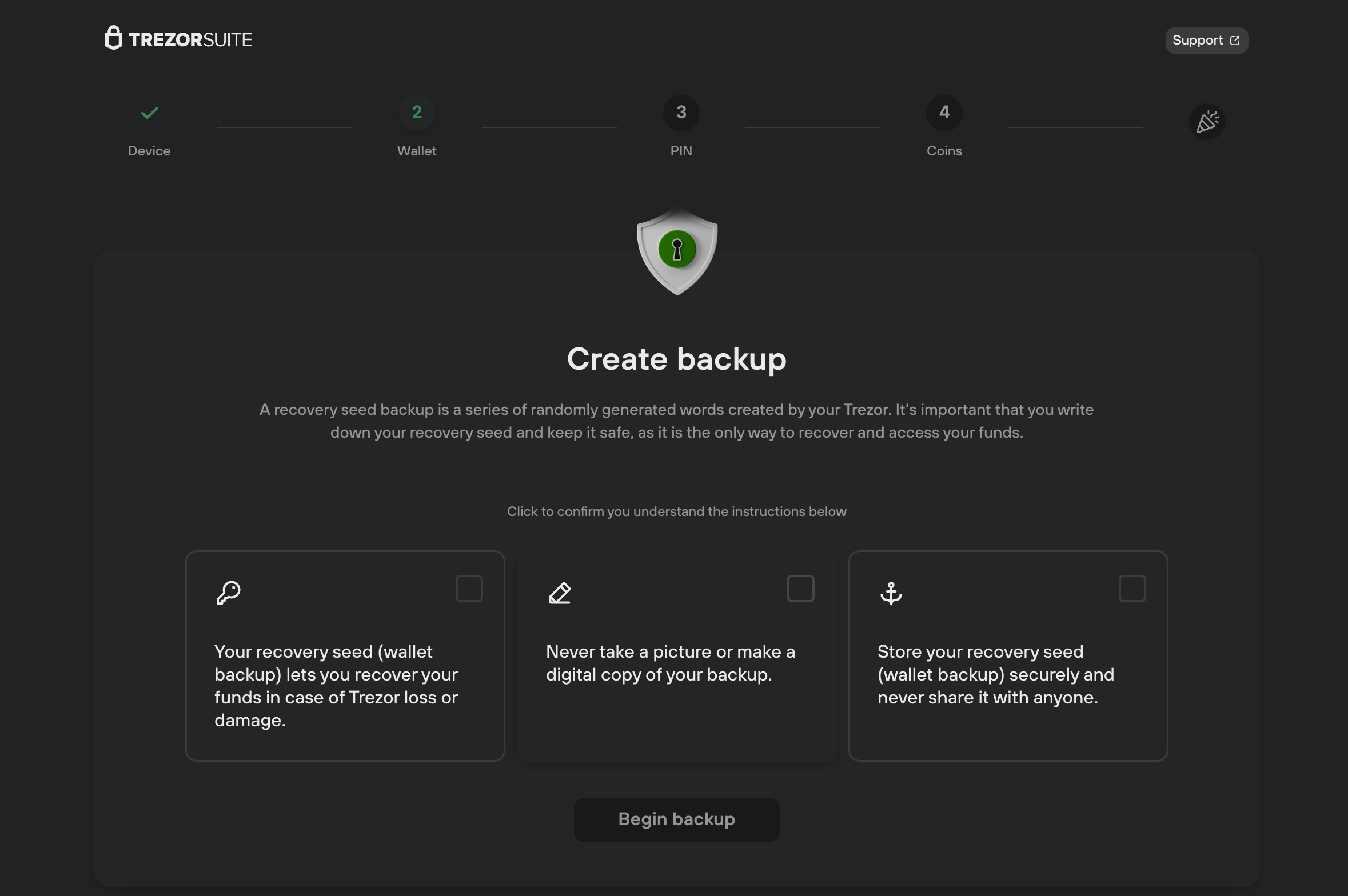Click the recovery seed description paragraph
Image resolution: width=1348 pixels, height=896 pixels.
point(676,421)
